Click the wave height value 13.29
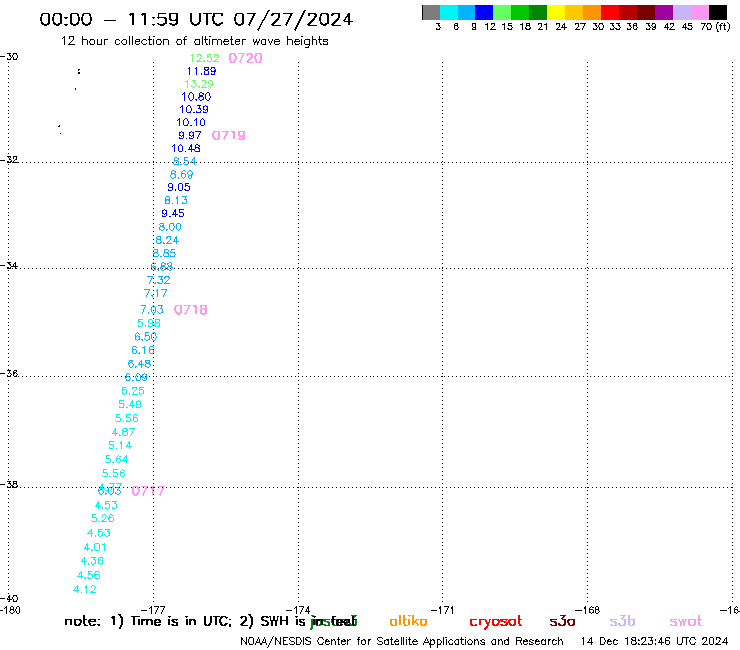Image resolution: width=740 pixels, height=650 pixels. coord(199,84)
